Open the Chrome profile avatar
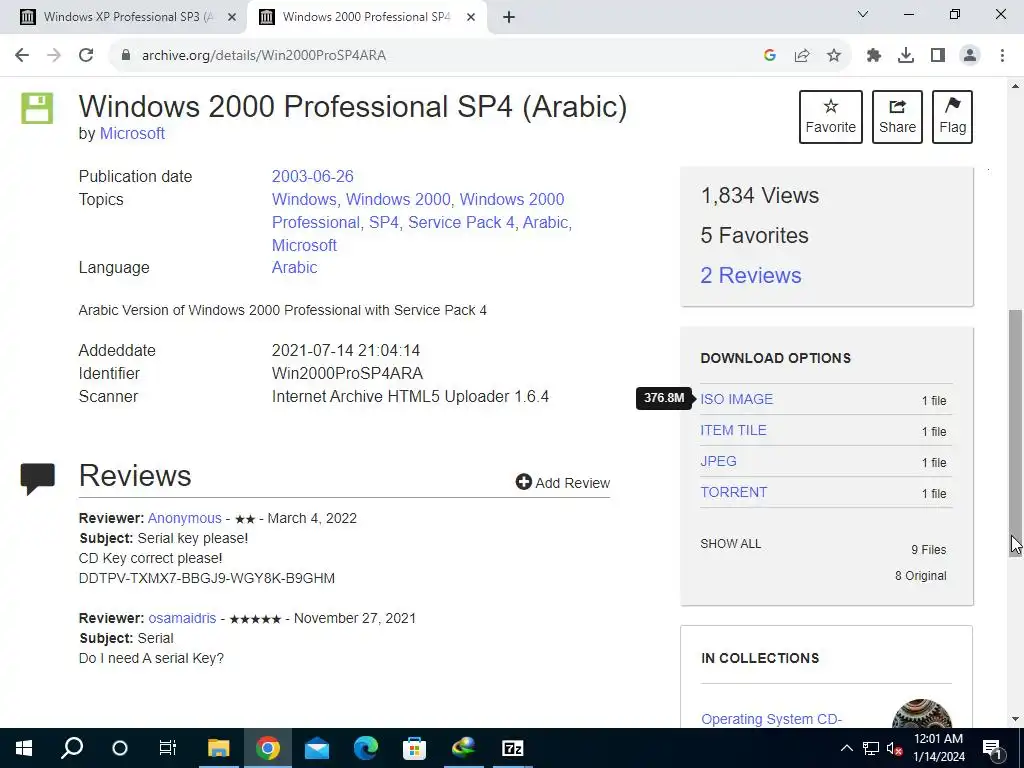The width and height of the screenshot is (1024, 768). click(970, 56)
